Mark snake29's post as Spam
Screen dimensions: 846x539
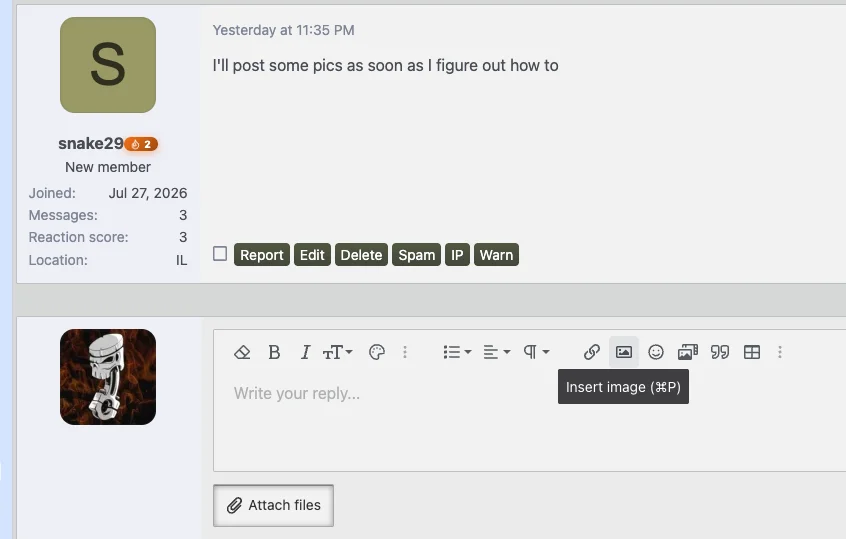417,255
